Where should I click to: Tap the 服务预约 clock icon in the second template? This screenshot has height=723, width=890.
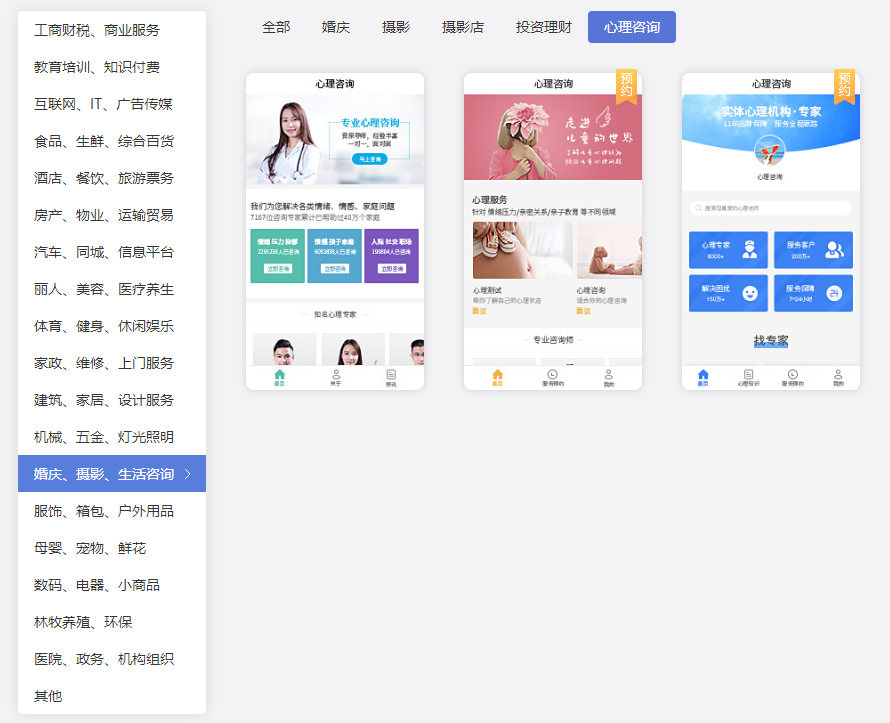(x=552, y=374)
